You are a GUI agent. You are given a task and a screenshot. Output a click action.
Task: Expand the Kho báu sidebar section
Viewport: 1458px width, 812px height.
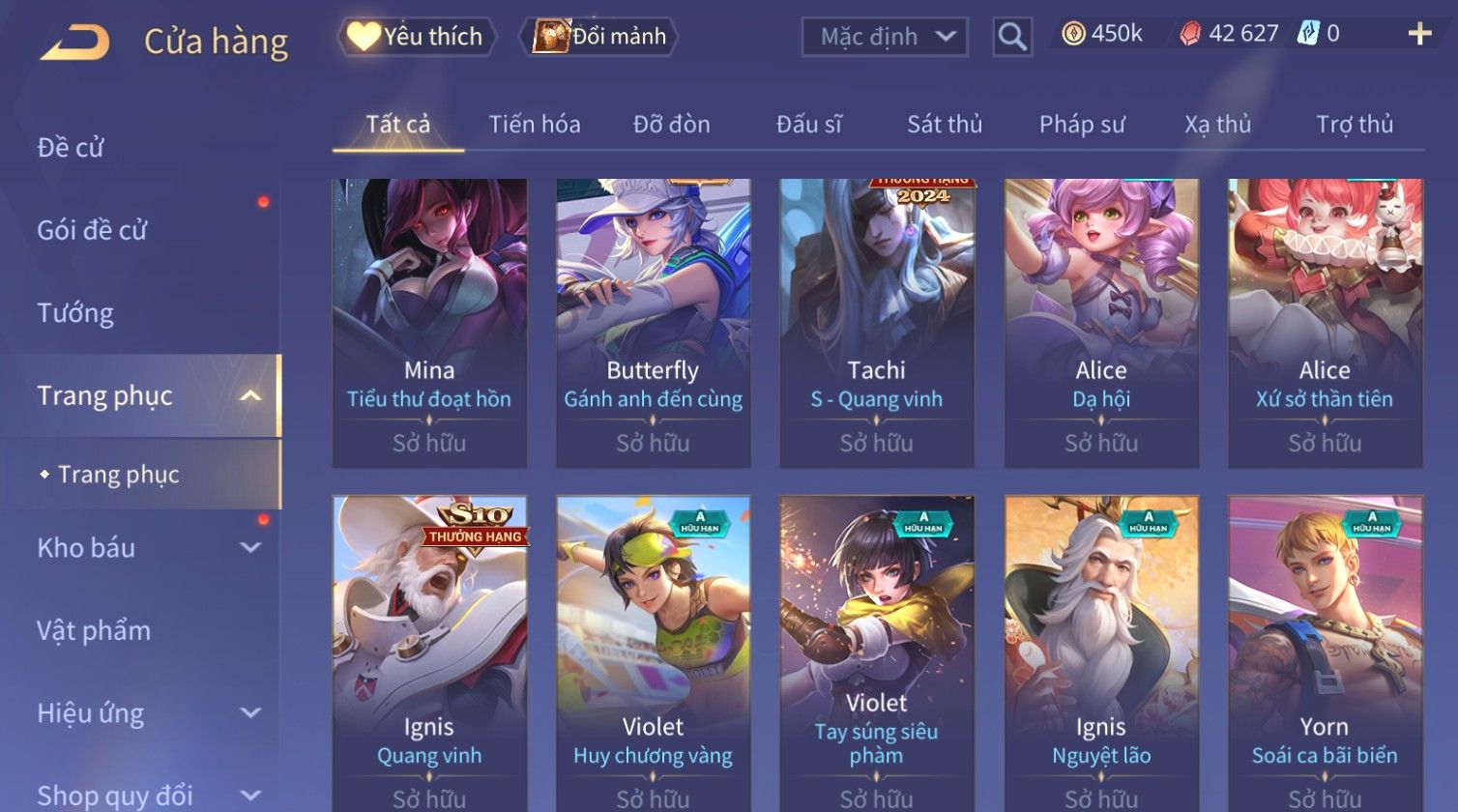[250, 548]
